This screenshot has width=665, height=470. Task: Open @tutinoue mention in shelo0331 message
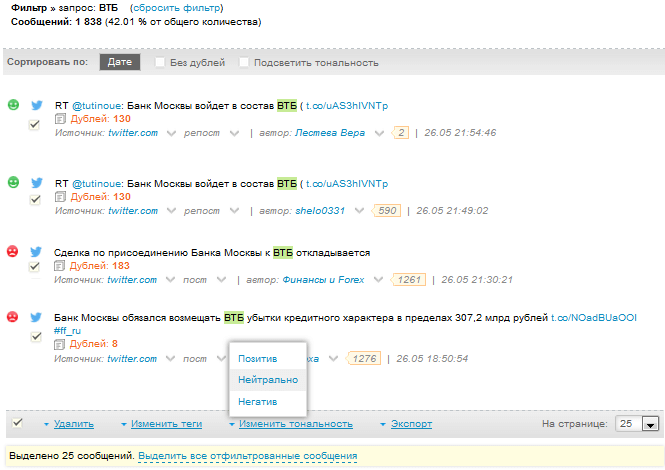(x=97, y=184)
